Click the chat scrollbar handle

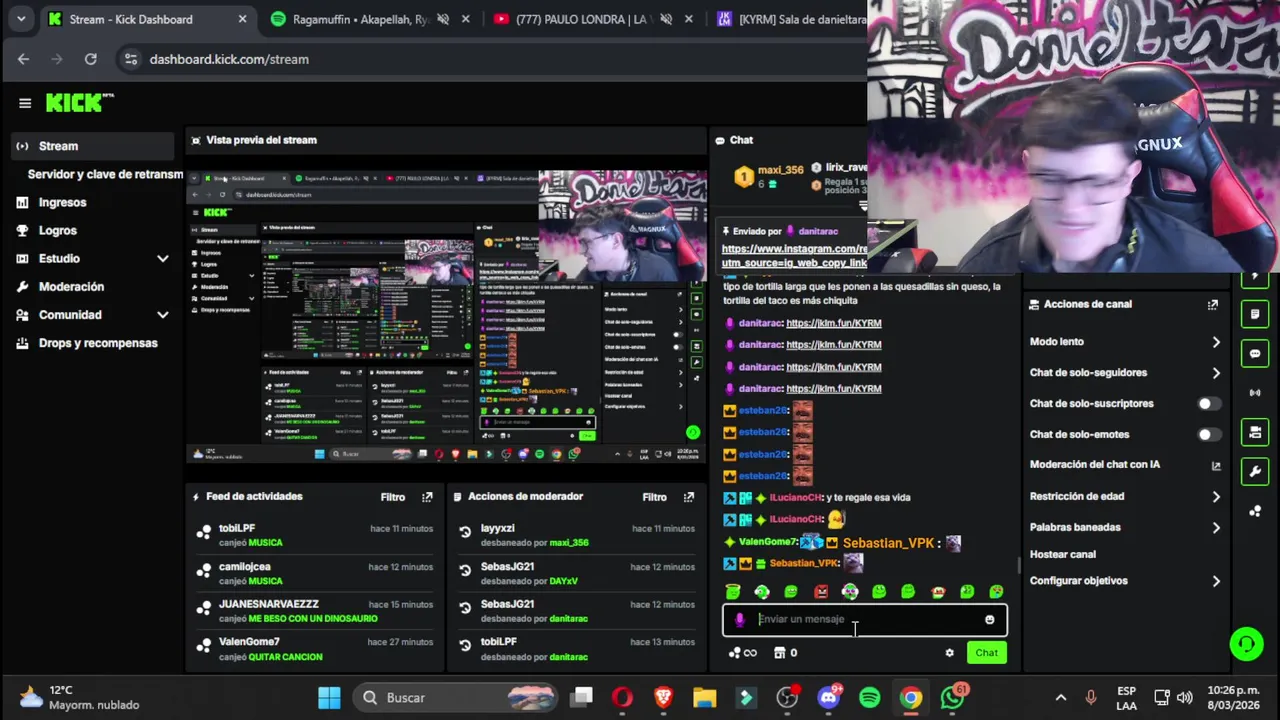[1019, 565]
